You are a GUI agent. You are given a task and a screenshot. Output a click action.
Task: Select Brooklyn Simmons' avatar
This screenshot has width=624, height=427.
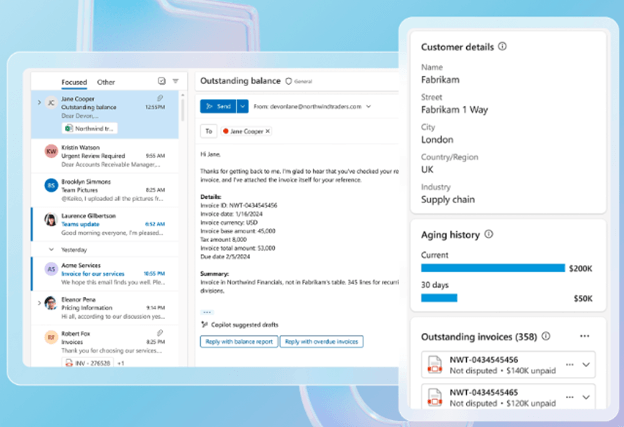(x=51, y=185)
